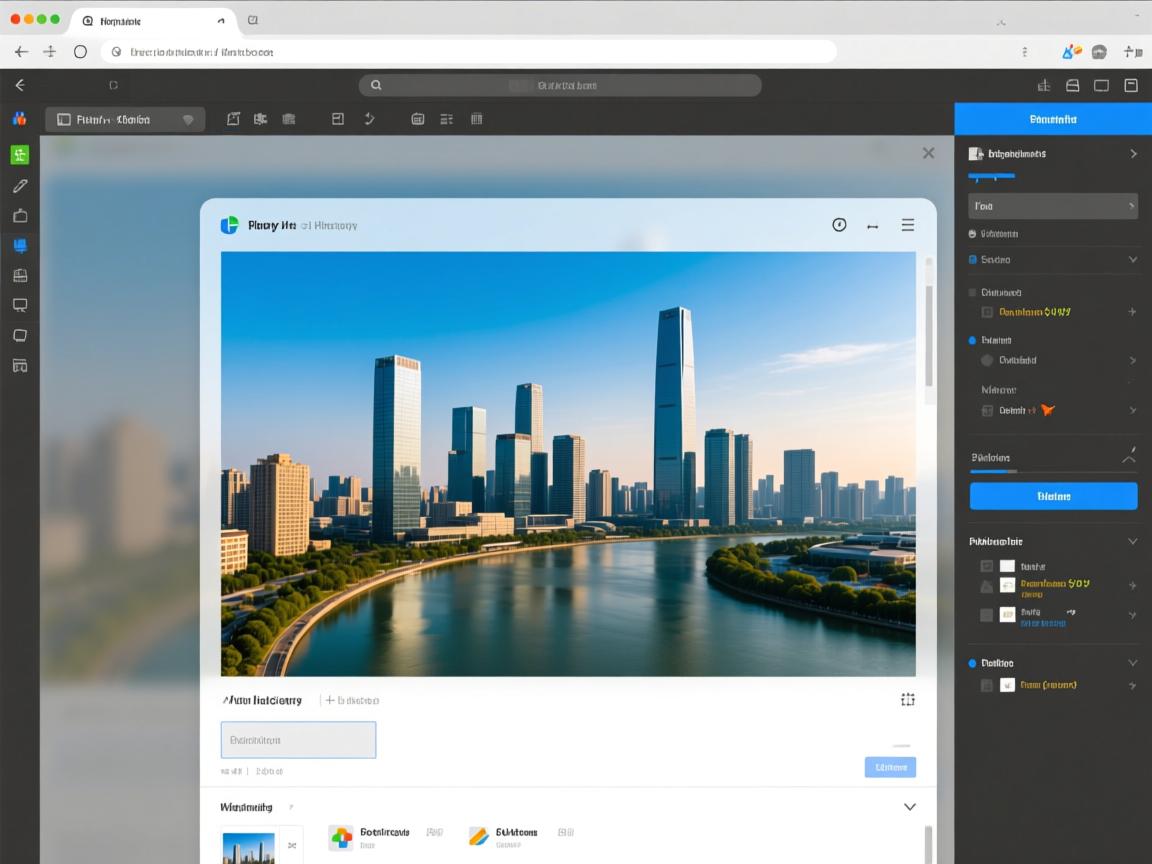Toggle the checkbox beside the orange bird icon
Screen dimensions: 1152x864
pyautogui.click(x=987, y=410)
